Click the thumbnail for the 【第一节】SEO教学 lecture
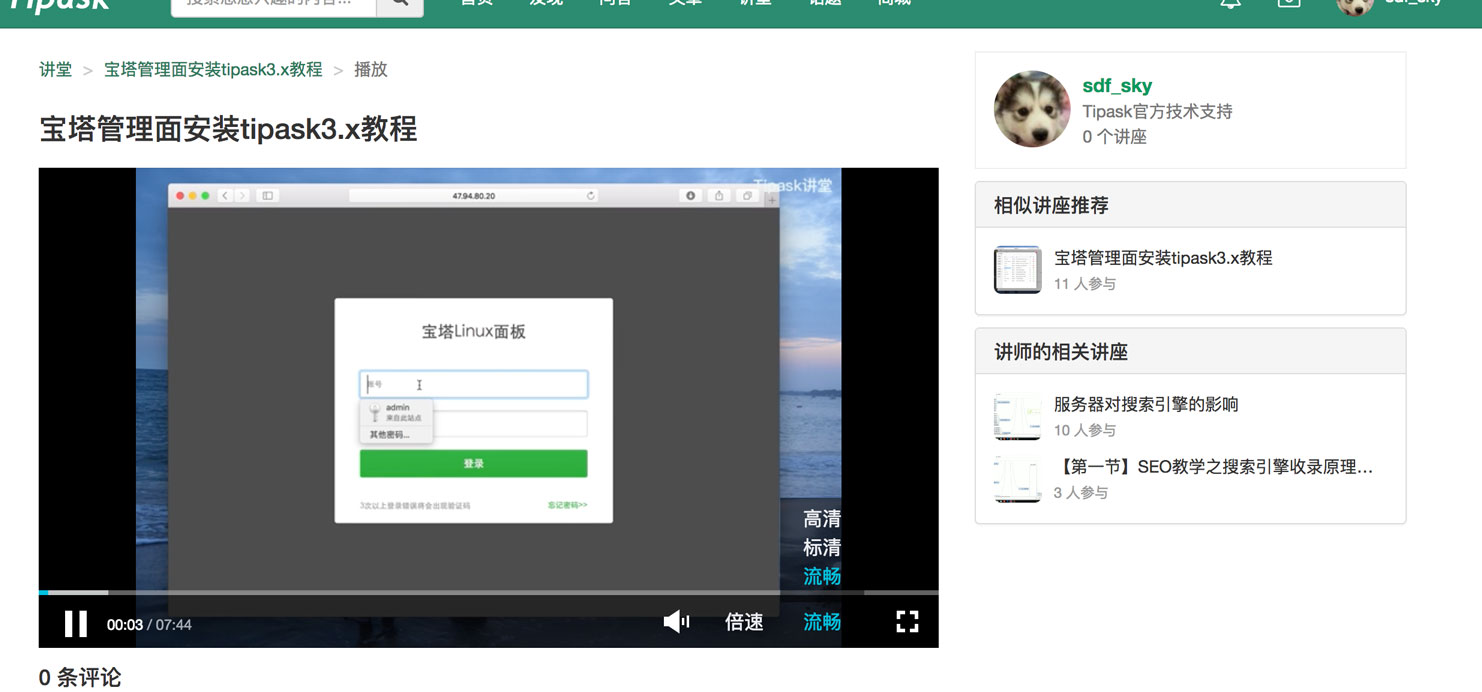The image size is (1482, 692). [x=1018, y=479]
